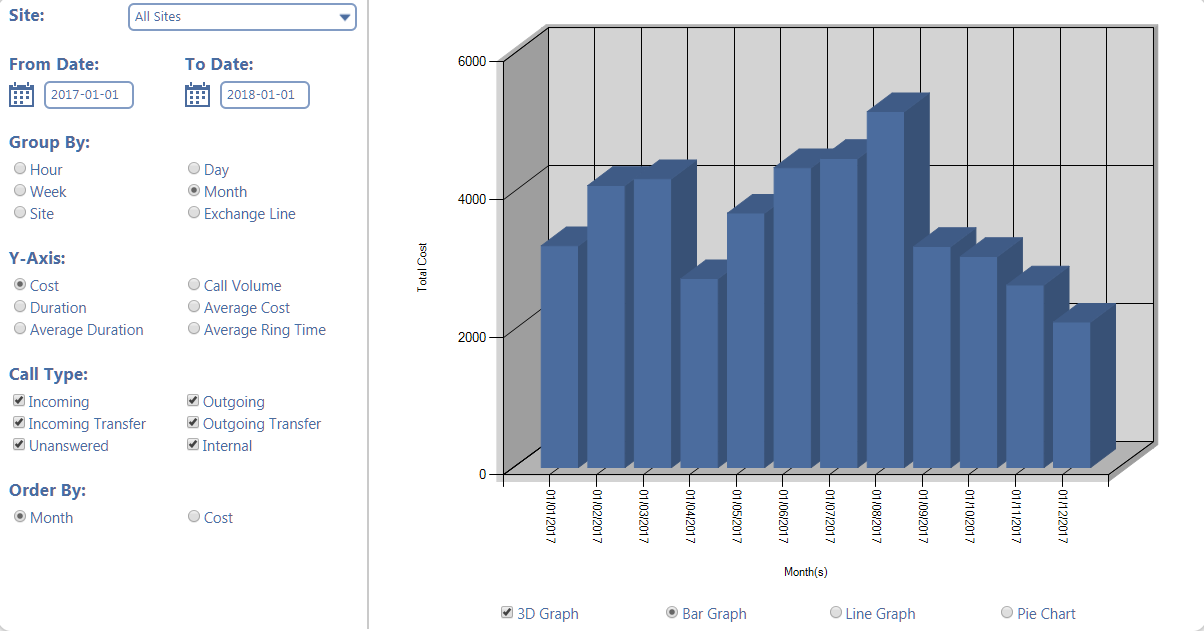
Task: Switch chart to Line Graph
Action: coord(836,613)
